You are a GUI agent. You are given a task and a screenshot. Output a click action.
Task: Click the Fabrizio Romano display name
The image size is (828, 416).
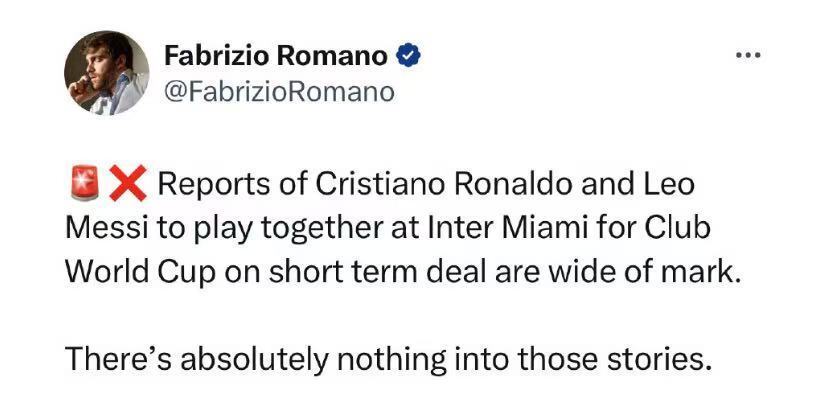click(x=274, y=56)
